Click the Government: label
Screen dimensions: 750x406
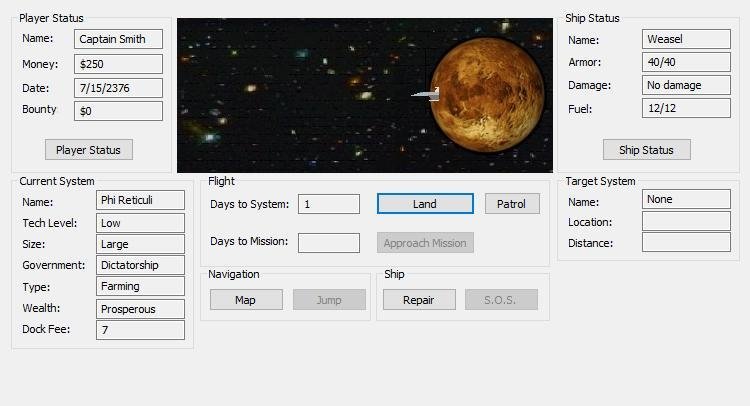[54, 265]
